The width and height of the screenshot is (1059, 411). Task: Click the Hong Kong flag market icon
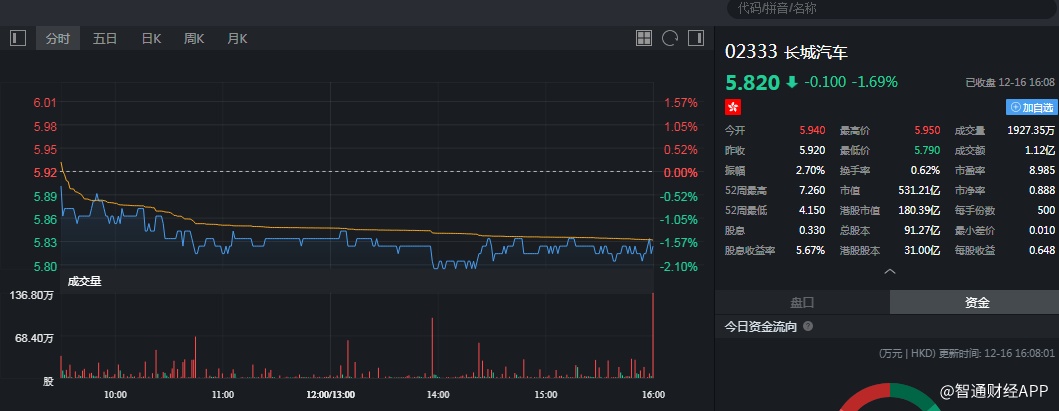(733, 106)
